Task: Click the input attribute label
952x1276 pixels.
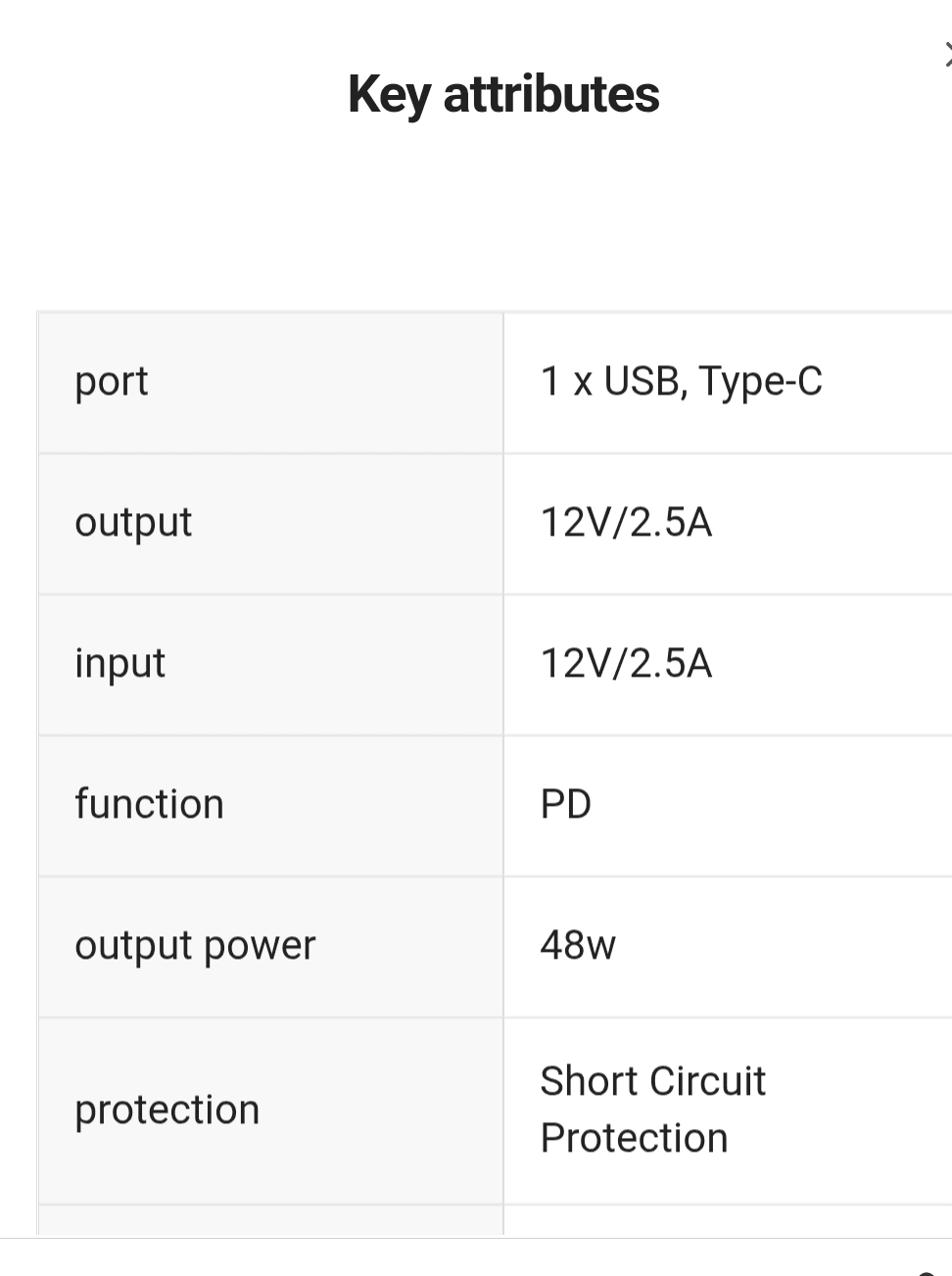Action: point(119,663)
